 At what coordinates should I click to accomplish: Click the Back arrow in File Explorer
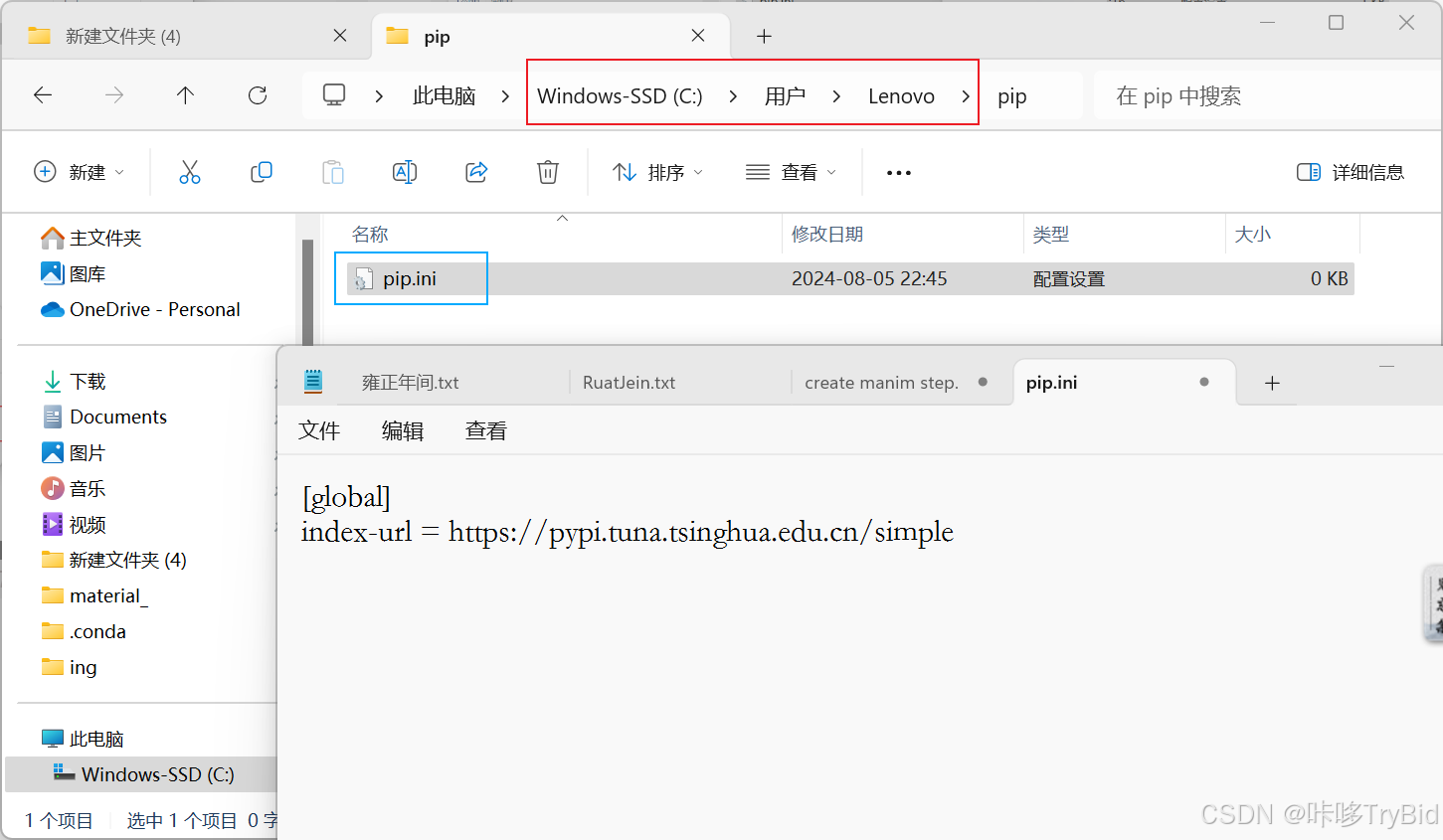pos(43,95)
